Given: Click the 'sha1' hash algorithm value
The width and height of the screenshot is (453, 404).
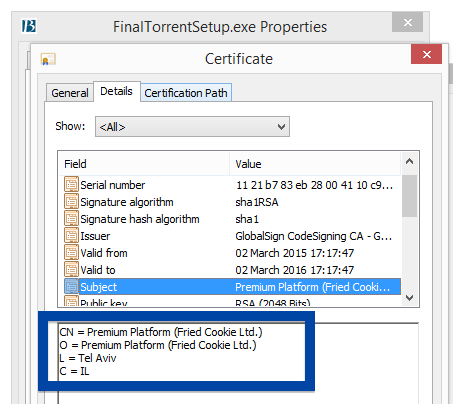Looking at the screenshot, I should pyautogui.click(x=247, y=219).
